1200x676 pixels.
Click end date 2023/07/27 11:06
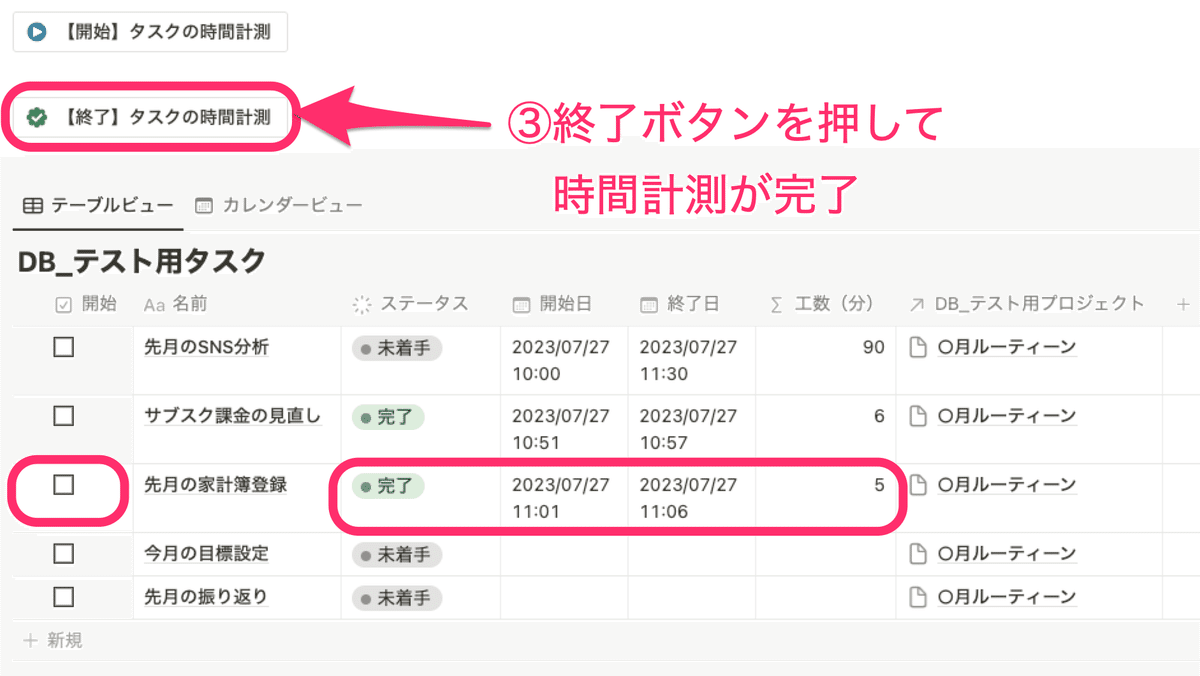(x=688, y=498)
